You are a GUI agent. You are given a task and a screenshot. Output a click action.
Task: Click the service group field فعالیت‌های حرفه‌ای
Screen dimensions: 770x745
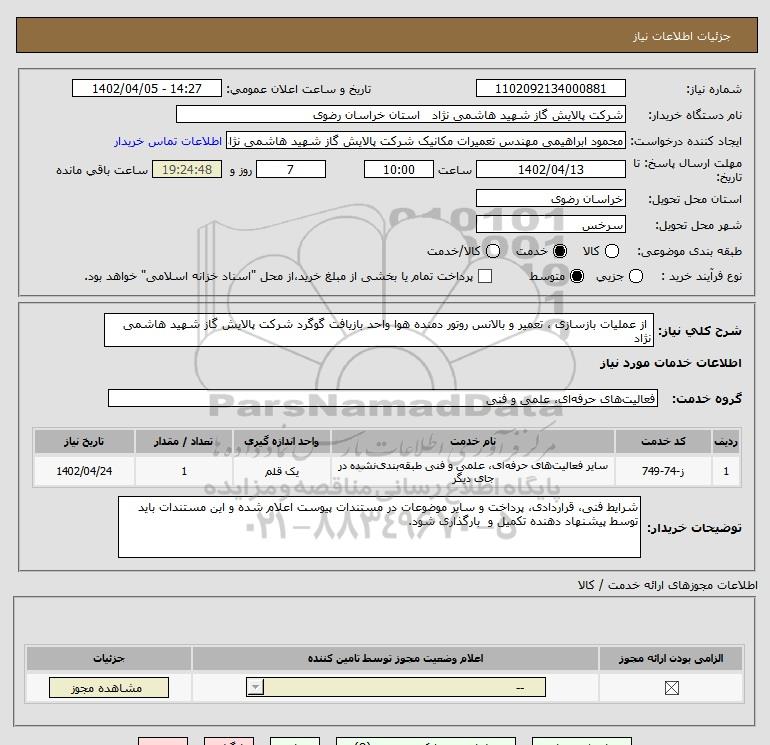tap(383, 398)
